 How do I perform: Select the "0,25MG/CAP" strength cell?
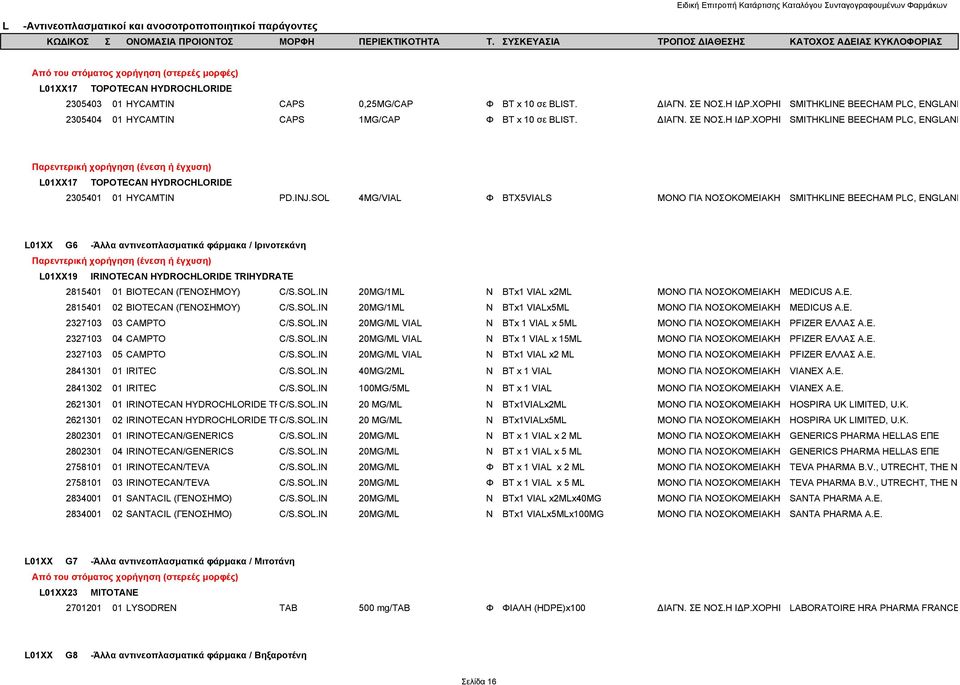tap(386, 104)
